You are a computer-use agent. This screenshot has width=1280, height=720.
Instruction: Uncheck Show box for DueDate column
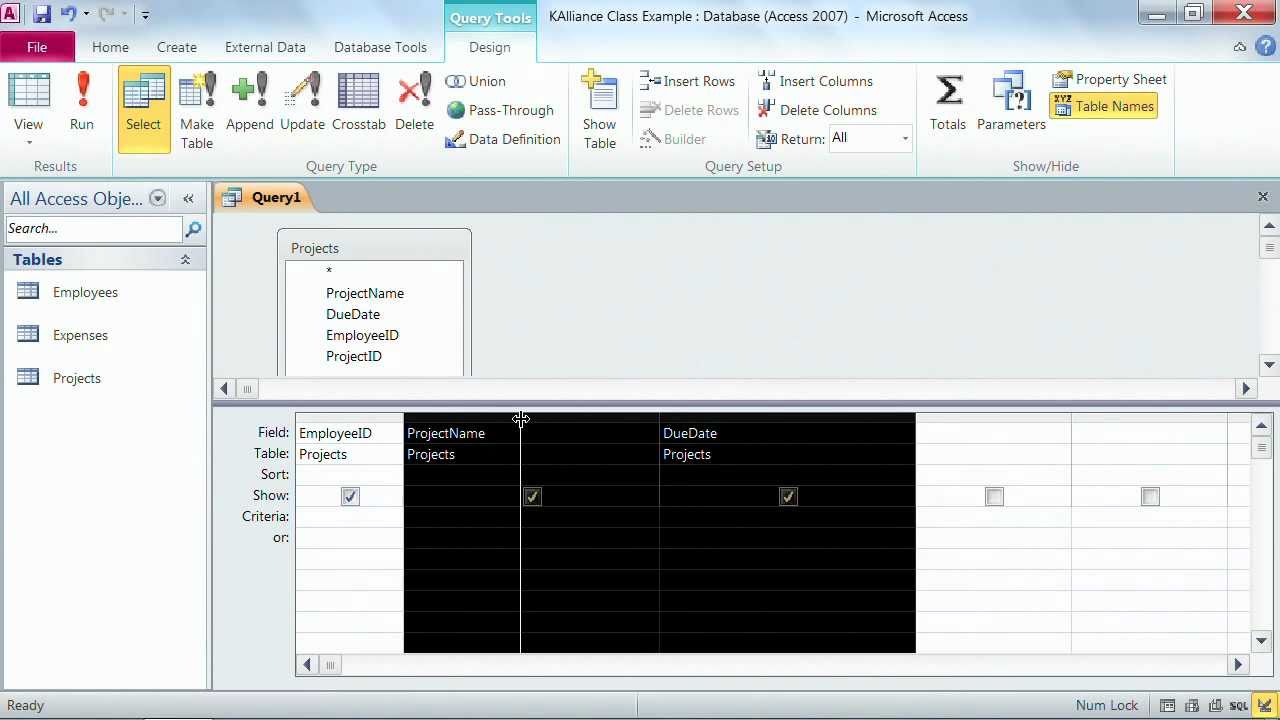coord(788,496)
